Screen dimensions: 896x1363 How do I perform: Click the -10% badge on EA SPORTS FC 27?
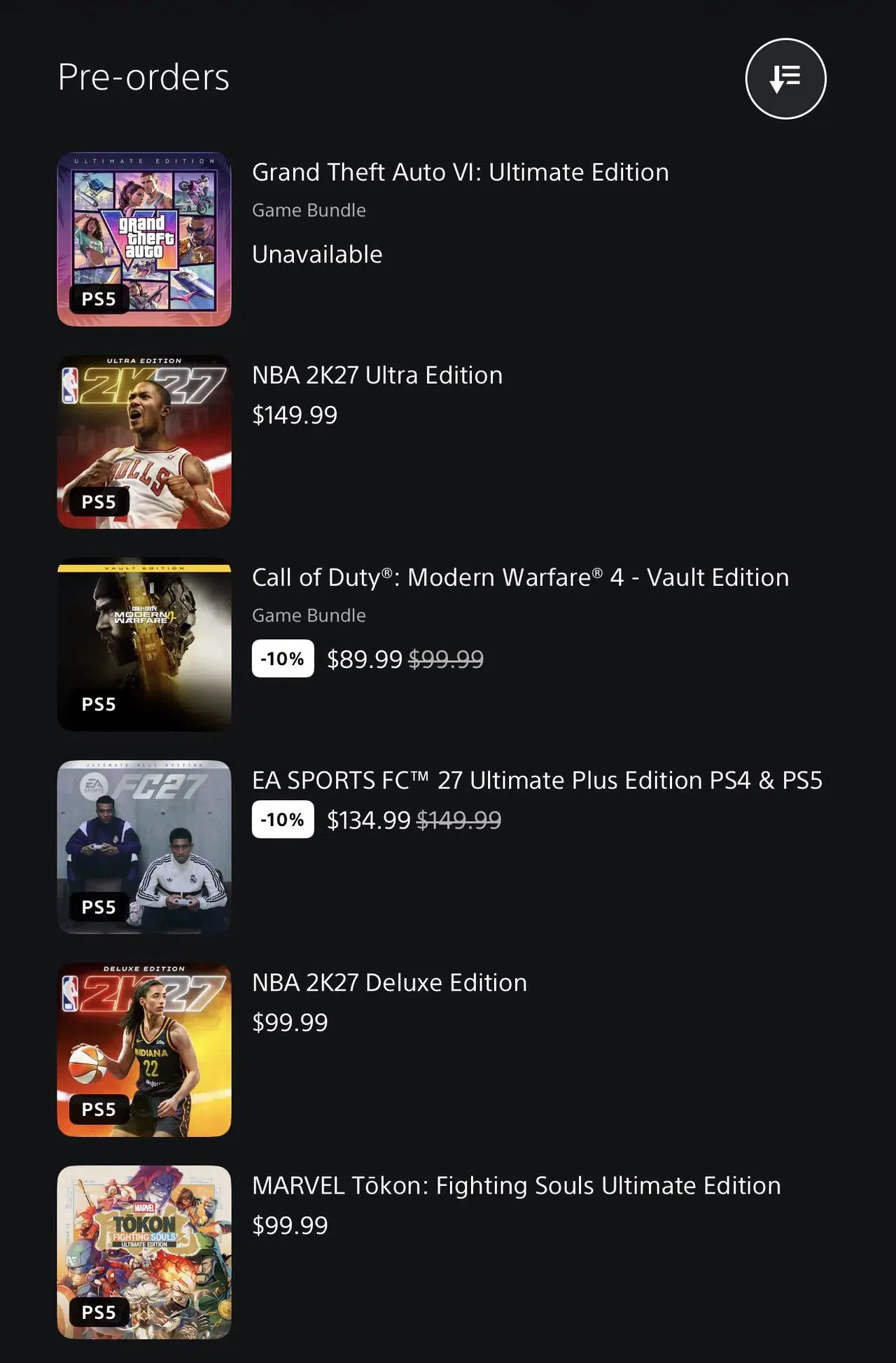pos(283,820)
